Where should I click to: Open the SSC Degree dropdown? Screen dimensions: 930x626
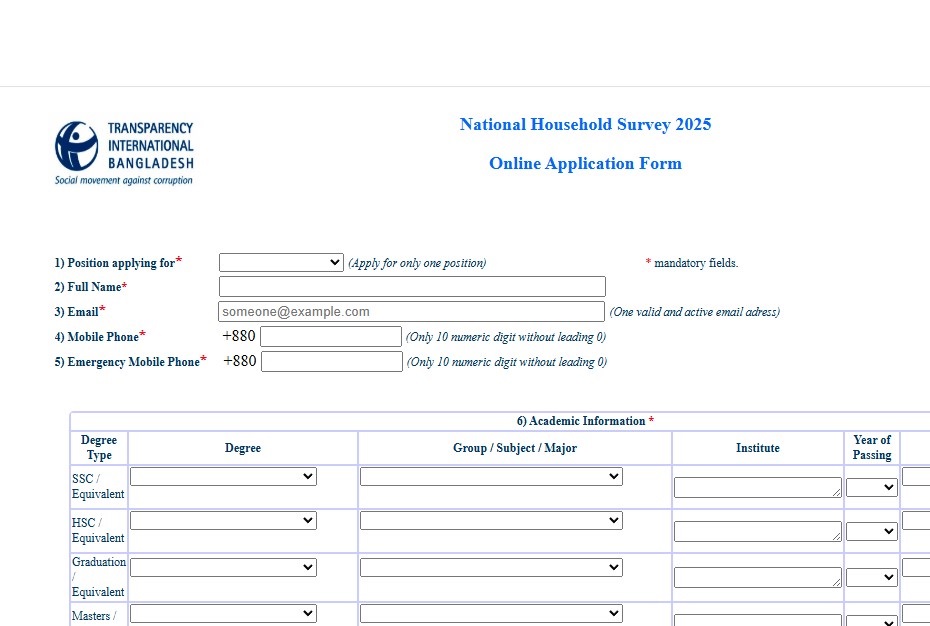coord(223,477)
